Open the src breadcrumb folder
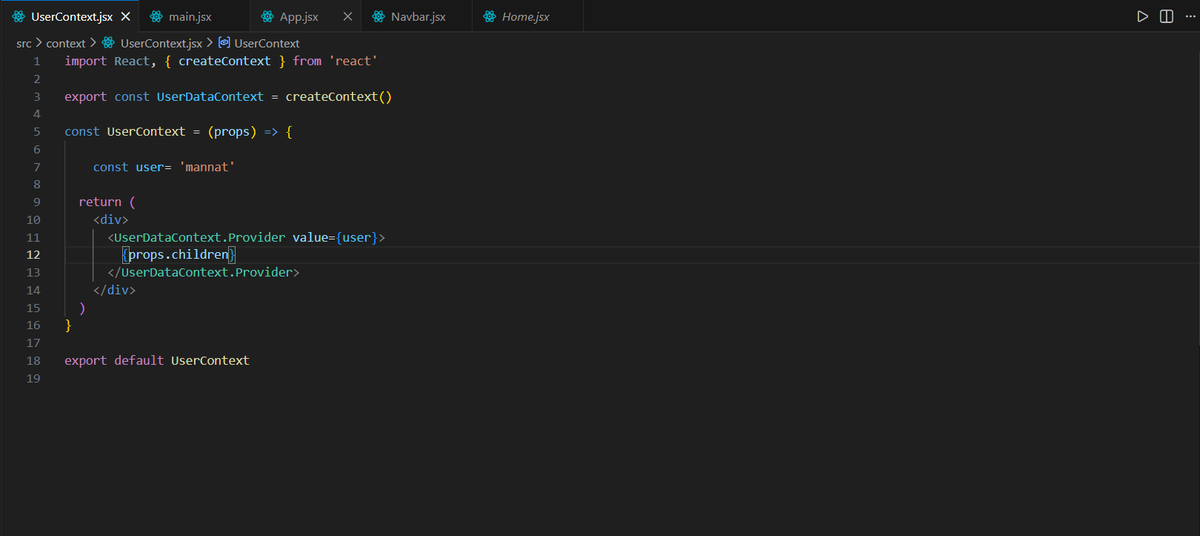Screen dimensions: 1200x536 [x=24, y=43]
